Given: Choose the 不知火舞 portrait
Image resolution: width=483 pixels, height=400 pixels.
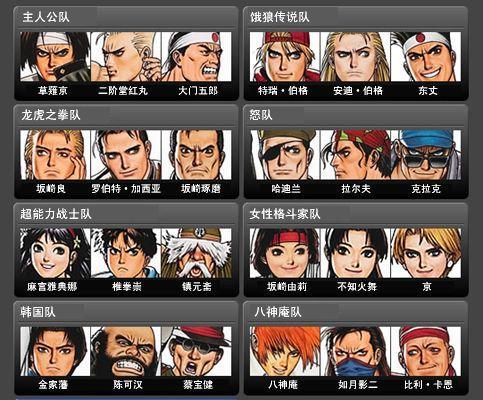Looking at the screenshot, I should pyautogui.click(x=355, y=253).
